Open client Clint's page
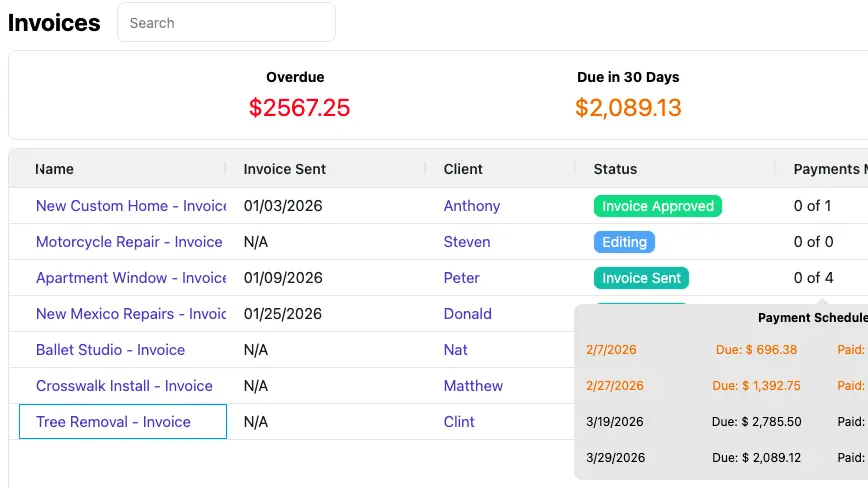The image size is (868, 488). [x=459, y=422]
